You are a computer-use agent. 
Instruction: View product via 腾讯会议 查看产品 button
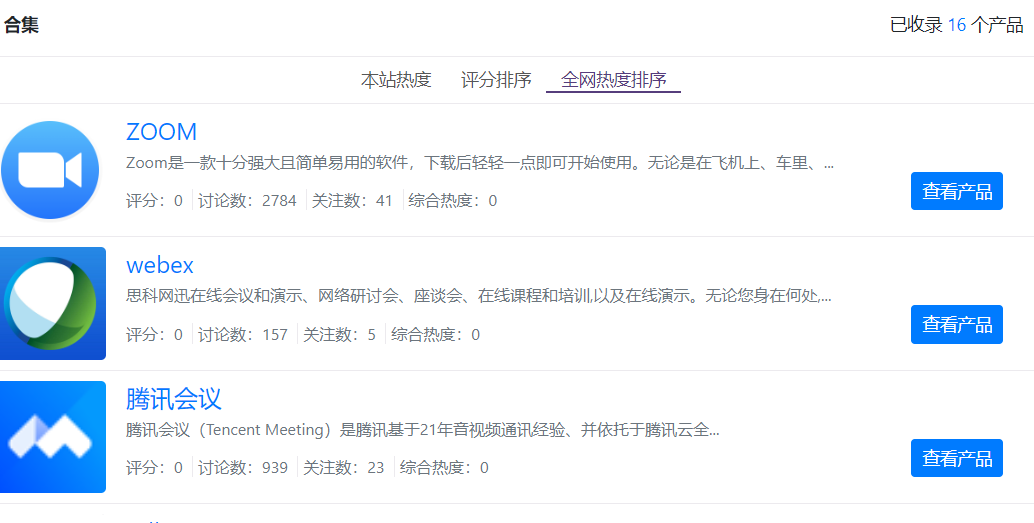pos(956,458)
